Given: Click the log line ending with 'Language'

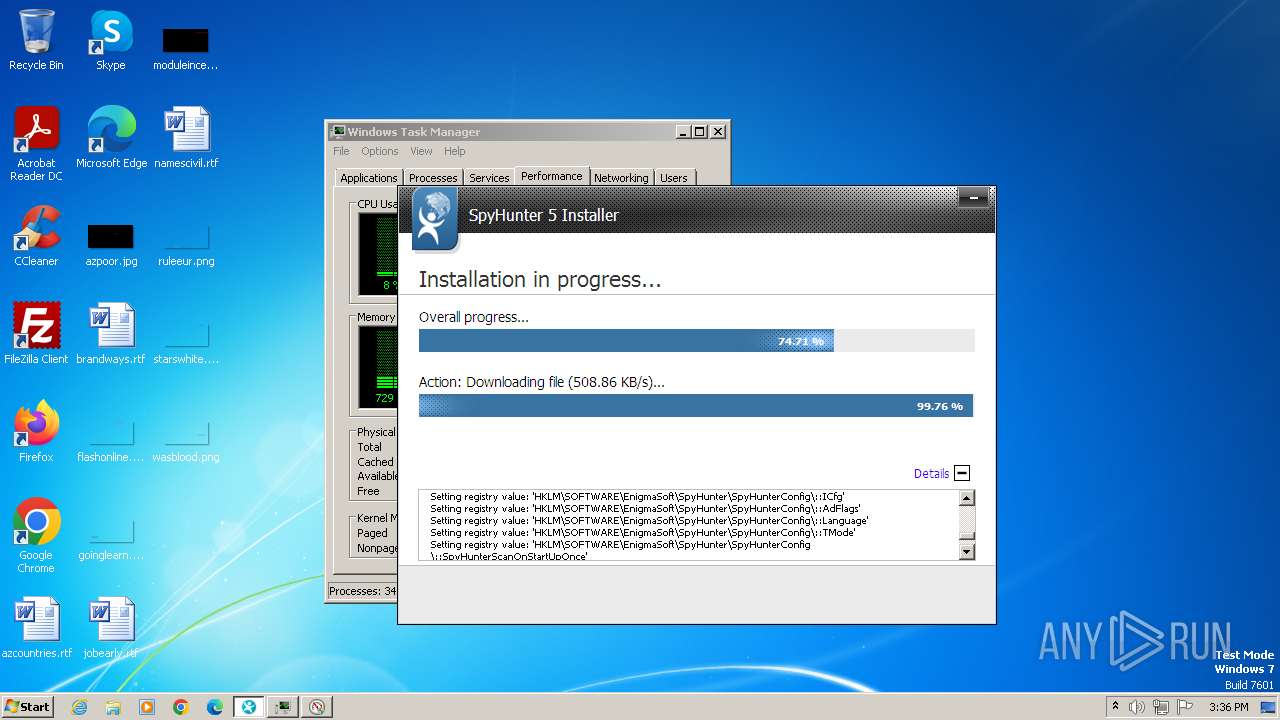Looking at the screenshot, I should coord(649,520).
